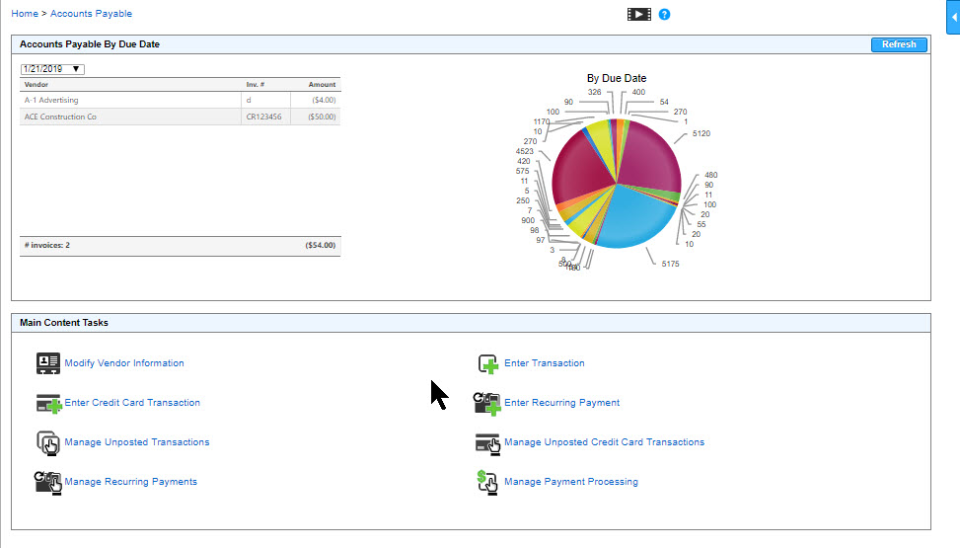The height and width of the screenshot is (548, 960).
Task: Open the Enter Recurring Payment link
Action: pos(562,403)
